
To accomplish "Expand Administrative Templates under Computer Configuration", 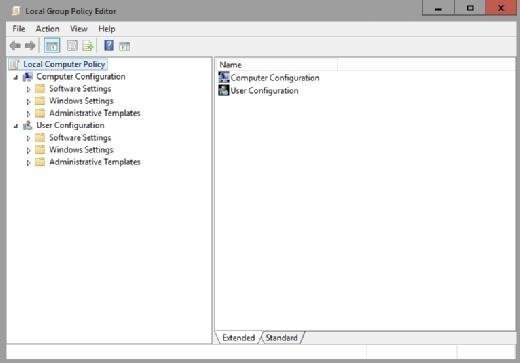I will click(x=28, y=114).
